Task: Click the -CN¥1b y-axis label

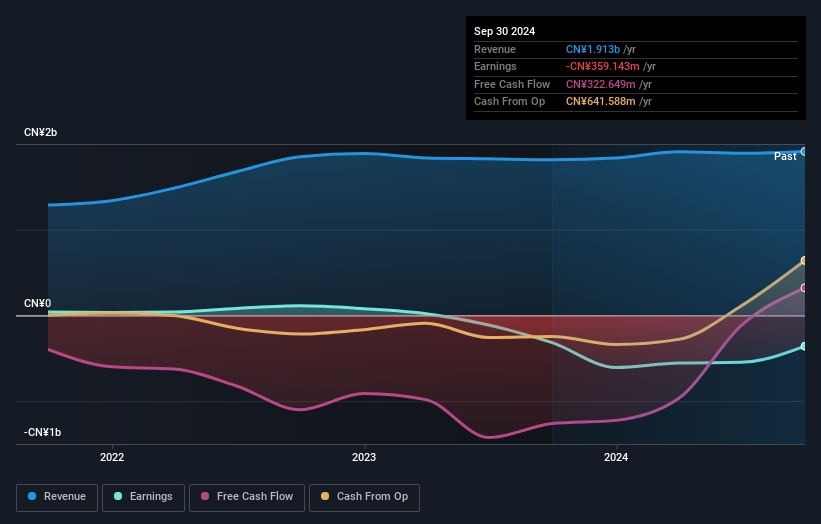Action: (42, 432)
